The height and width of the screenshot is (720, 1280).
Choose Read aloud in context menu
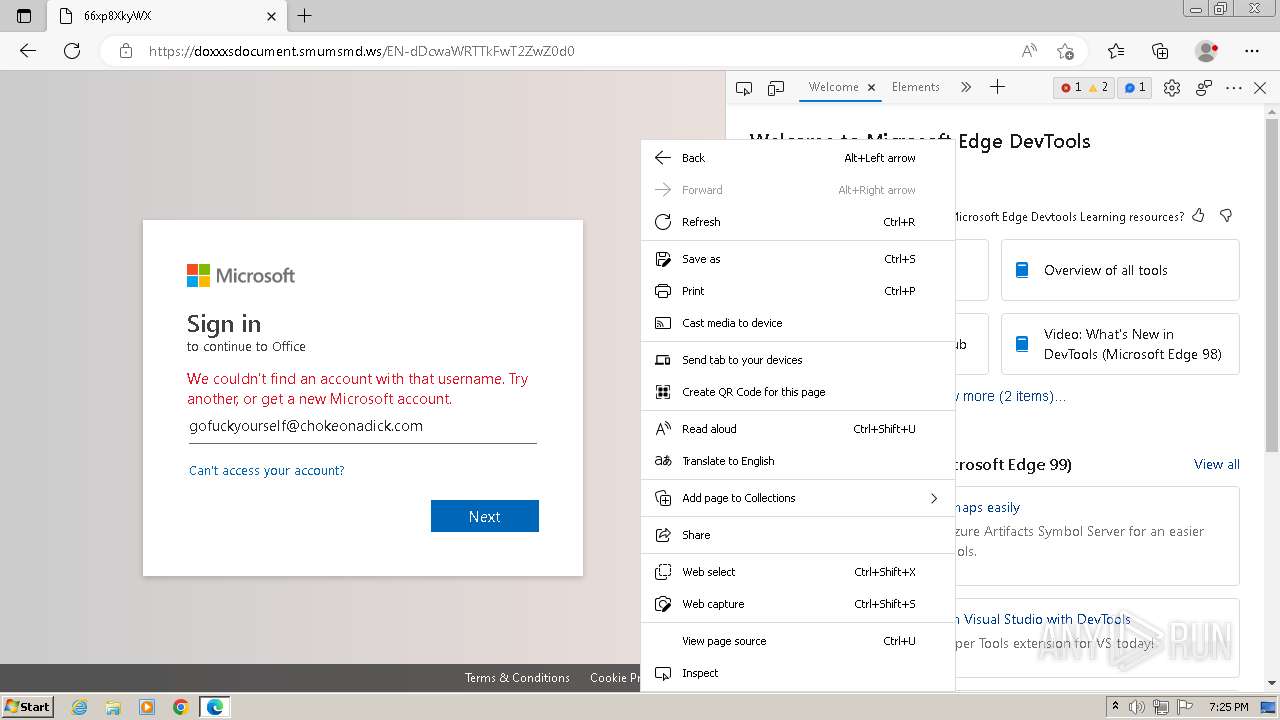click(798, 429)
